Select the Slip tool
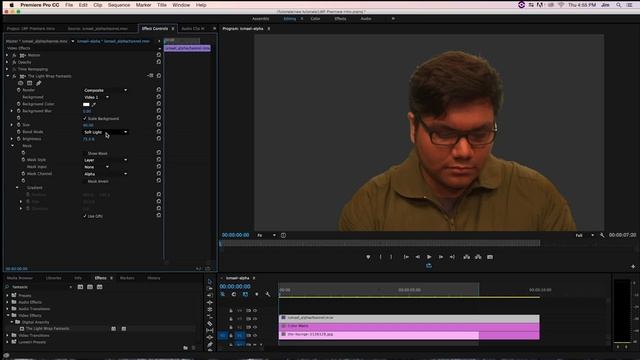 click(x=210, y=330)
